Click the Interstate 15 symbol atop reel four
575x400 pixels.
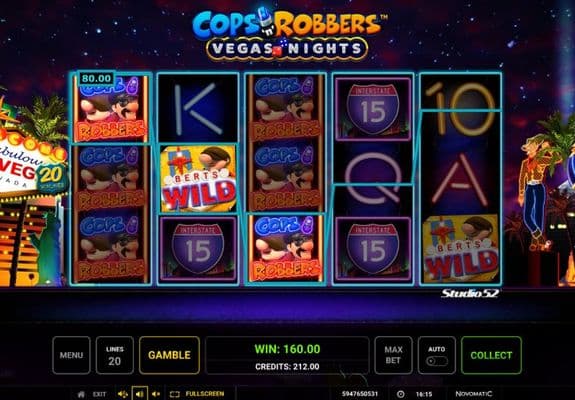click(373, 109)
